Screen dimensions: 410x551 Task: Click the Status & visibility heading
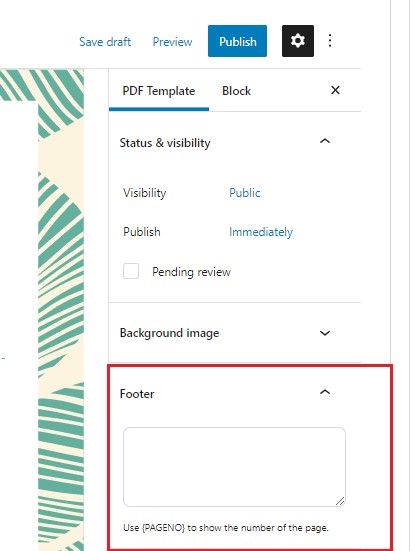(x=165, y=143)
